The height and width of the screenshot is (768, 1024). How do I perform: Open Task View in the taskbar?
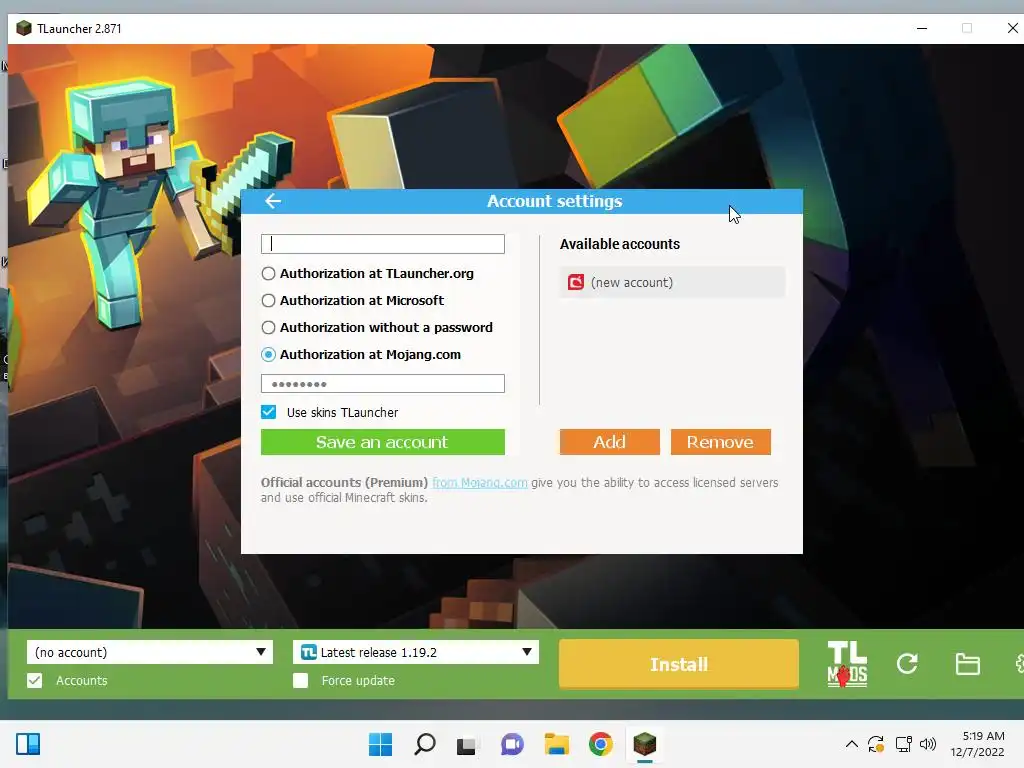tap(466, 744)
